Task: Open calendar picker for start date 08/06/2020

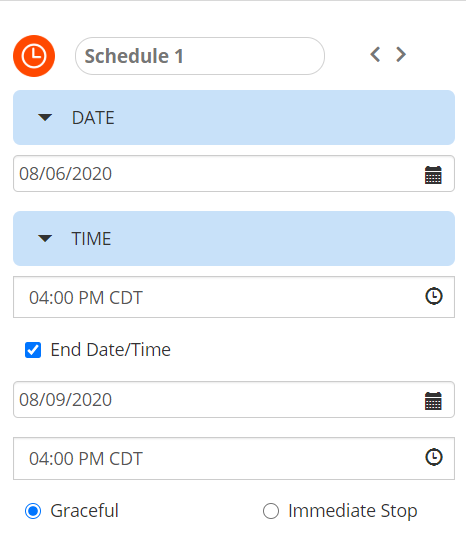Action: coord(433,174)
